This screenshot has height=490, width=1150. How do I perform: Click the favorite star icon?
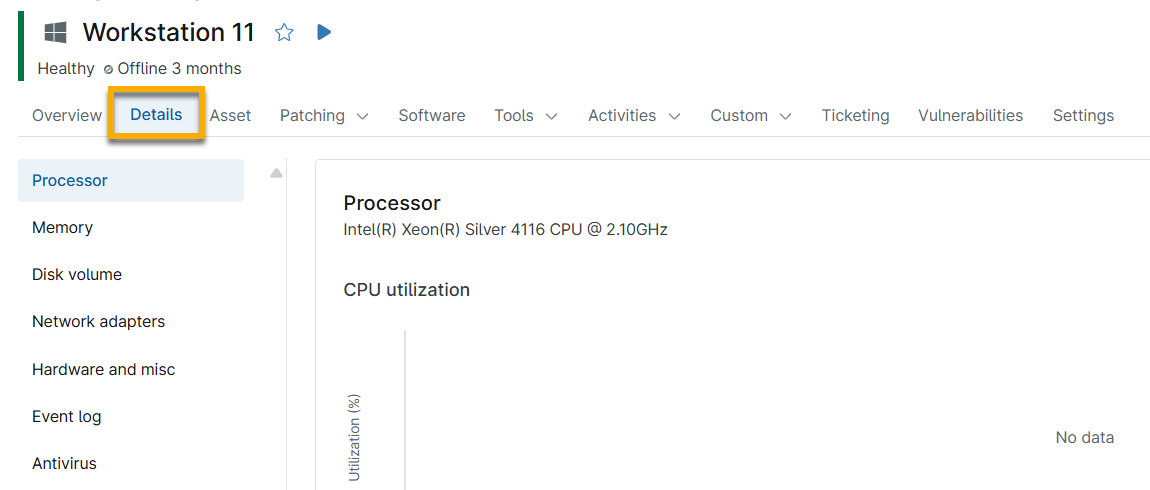pos(284,33)
